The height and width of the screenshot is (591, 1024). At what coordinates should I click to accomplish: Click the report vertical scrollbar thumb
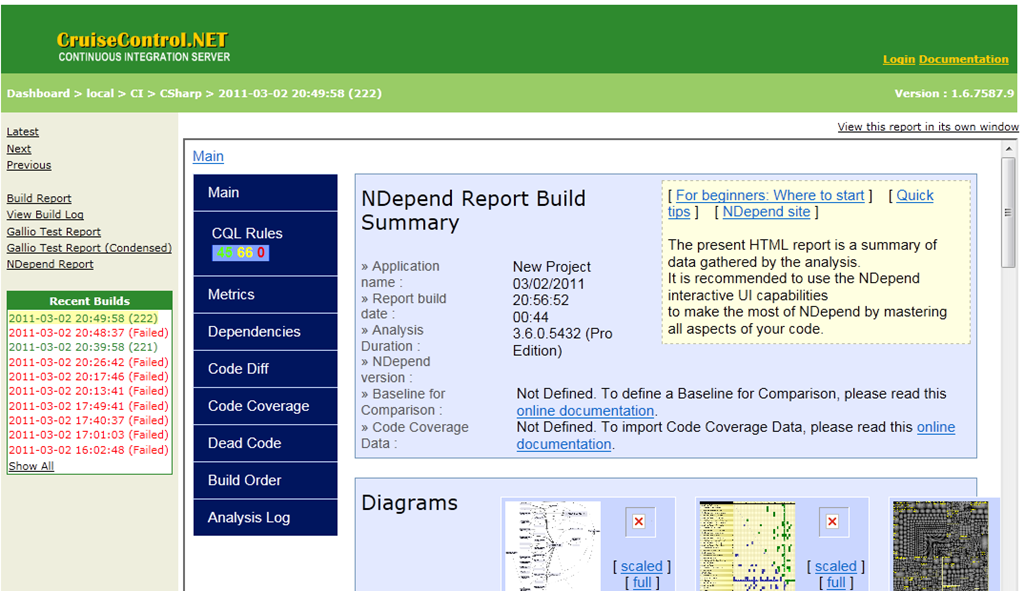(1009, 212)
